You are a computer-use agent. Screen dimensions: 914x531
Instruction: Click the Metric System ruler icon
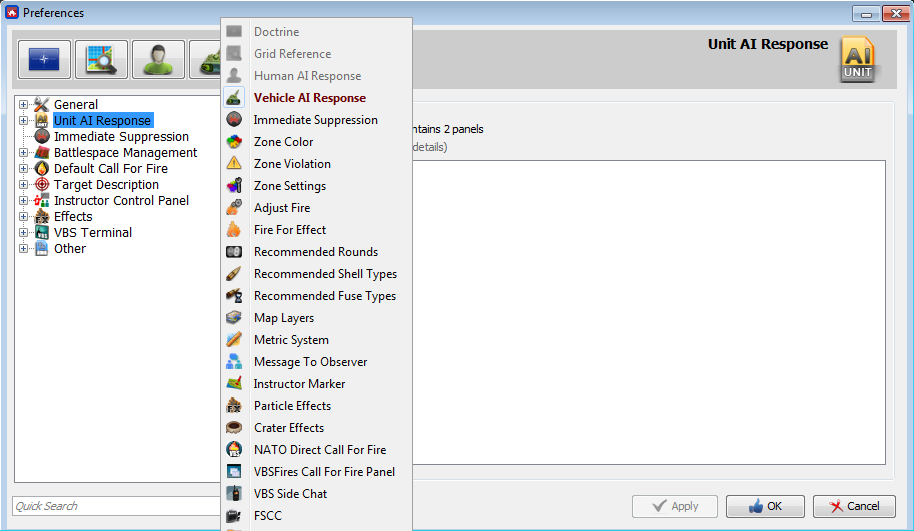[x=234, y=339]
